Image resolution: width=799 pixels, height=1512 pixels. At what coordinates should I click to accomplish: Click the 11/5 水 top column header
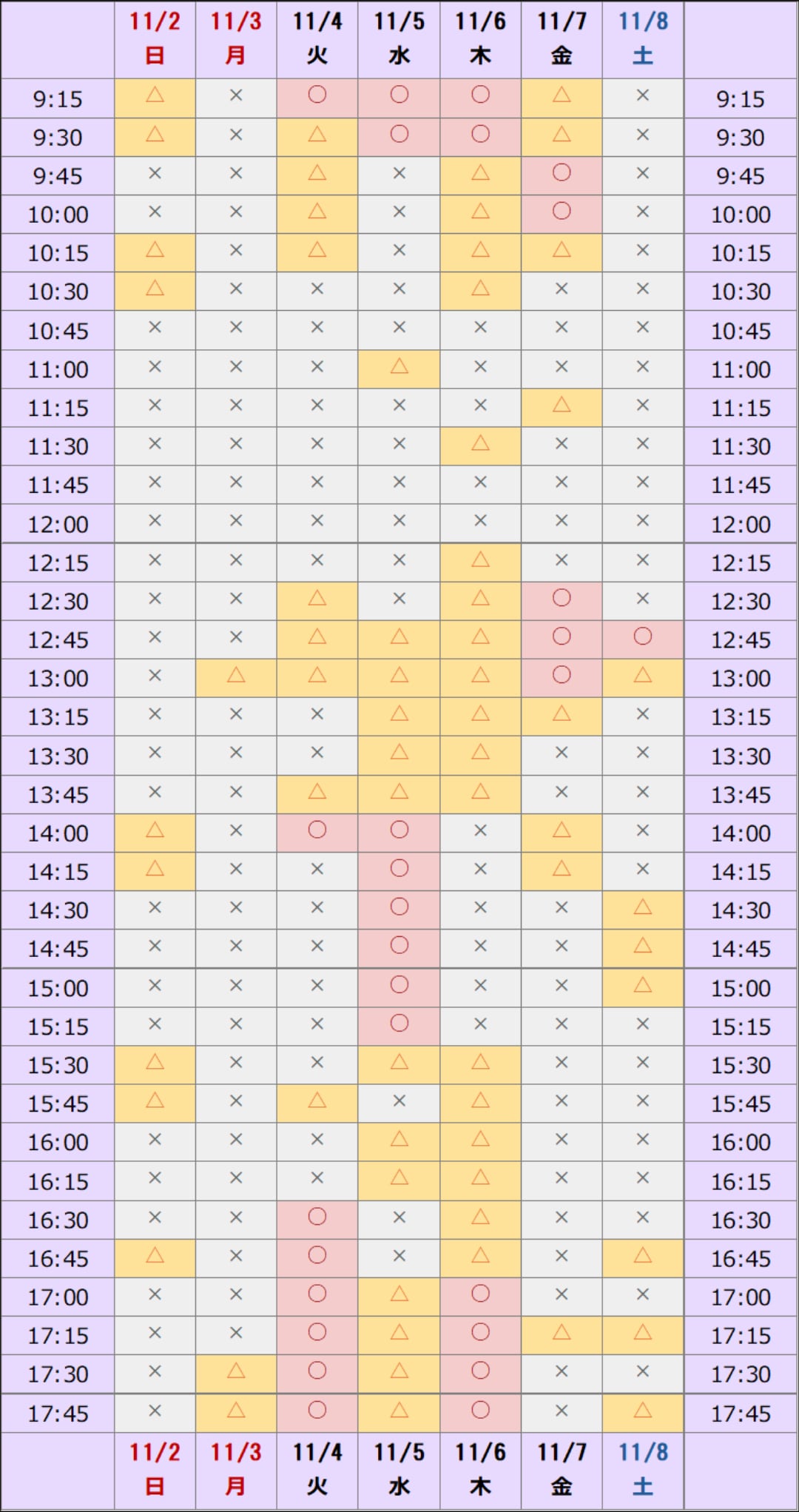click(399, 38)
